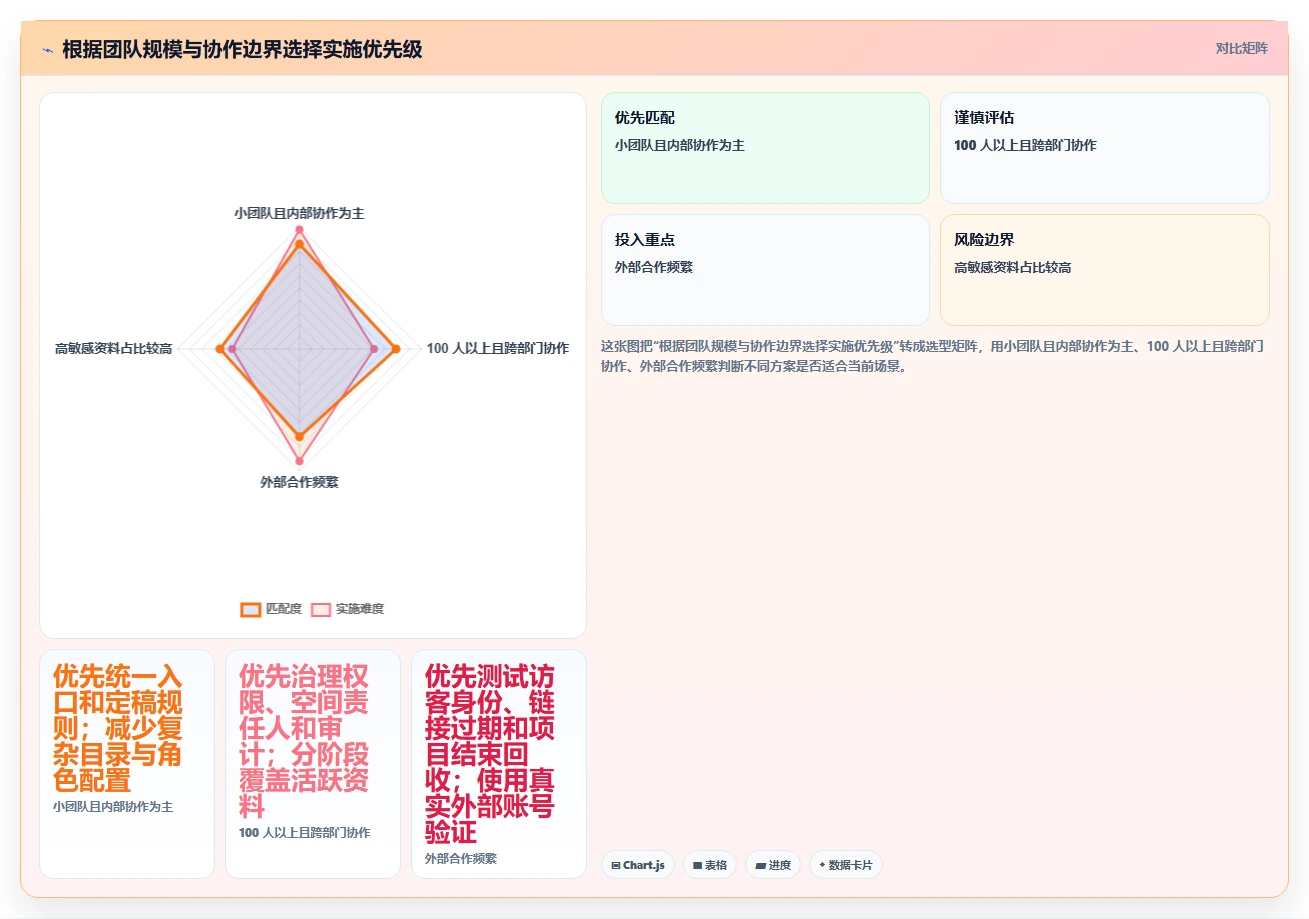This screenshot has width=1309, height=919.
Task: Click radar axis label 100 人以上且跨部门协作
Action: [x=497, y=348]
